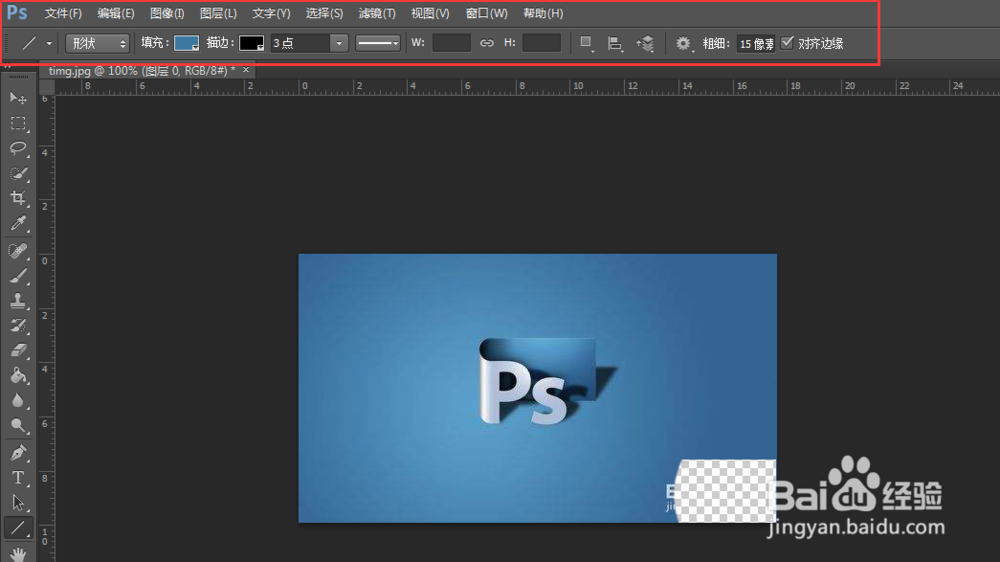Open the 滤镜(T) menu

coord(377,13)
